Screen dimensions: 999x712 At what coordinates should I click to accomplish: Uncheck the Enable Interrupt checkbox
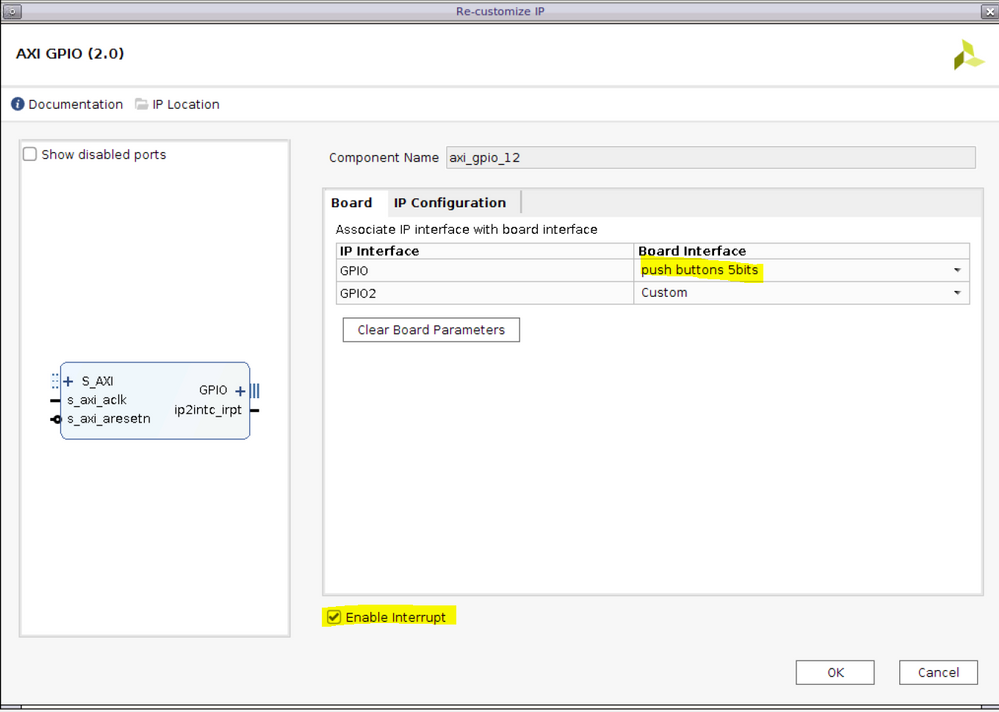pos(333,617)
